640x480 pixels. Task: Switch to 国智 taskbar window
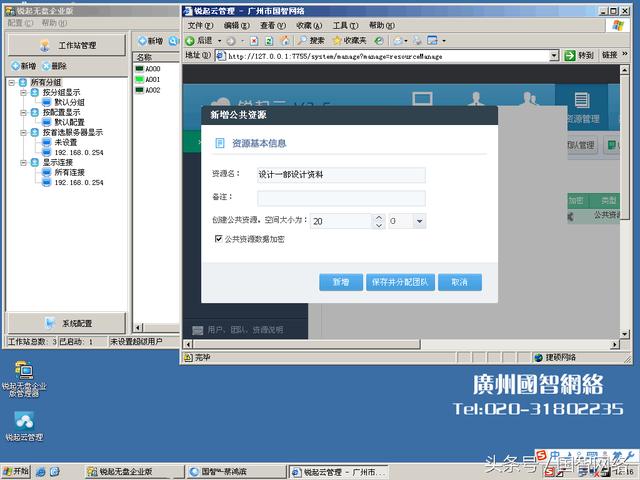[x=236, y=472]
